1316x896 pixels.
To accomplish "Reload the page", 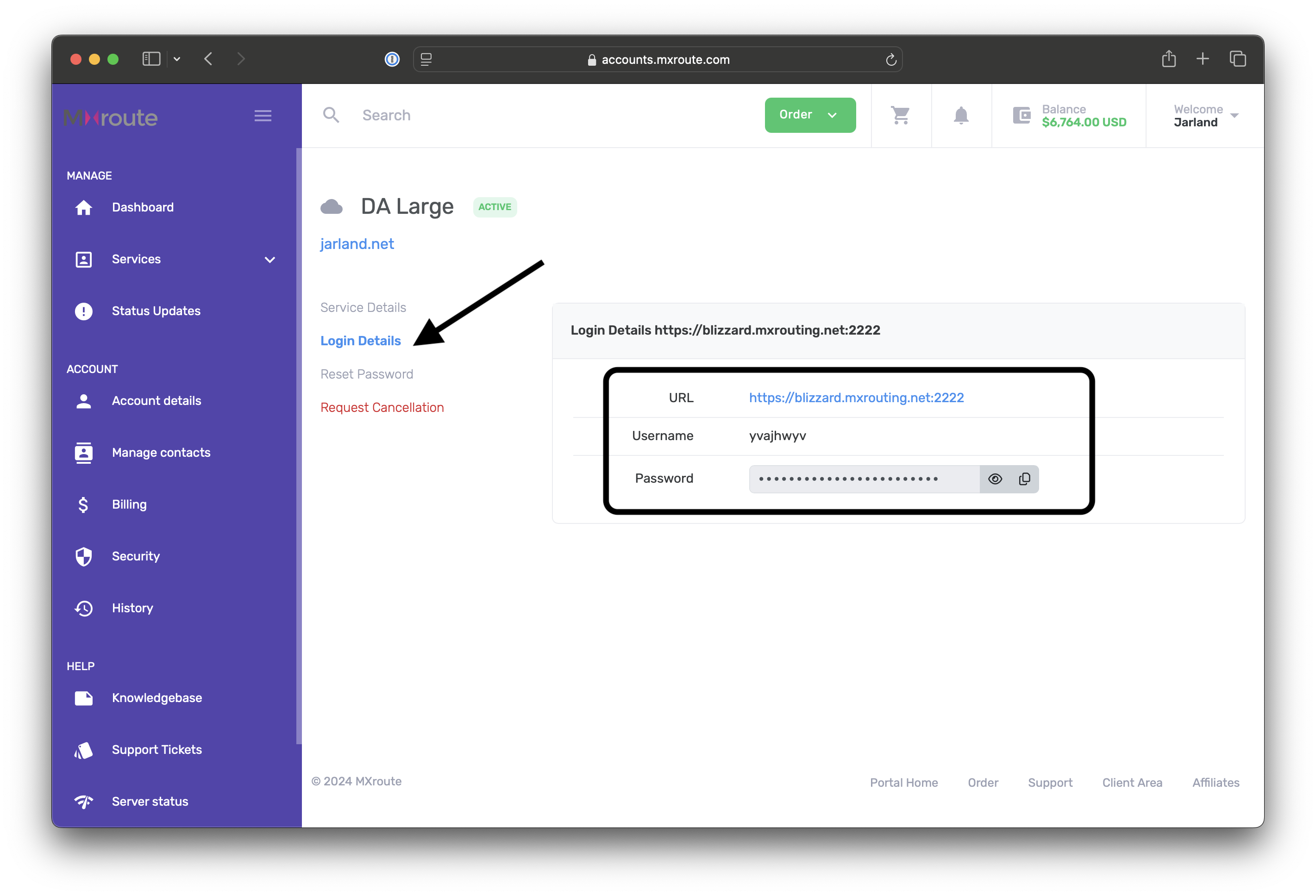I will pos(891,59).
